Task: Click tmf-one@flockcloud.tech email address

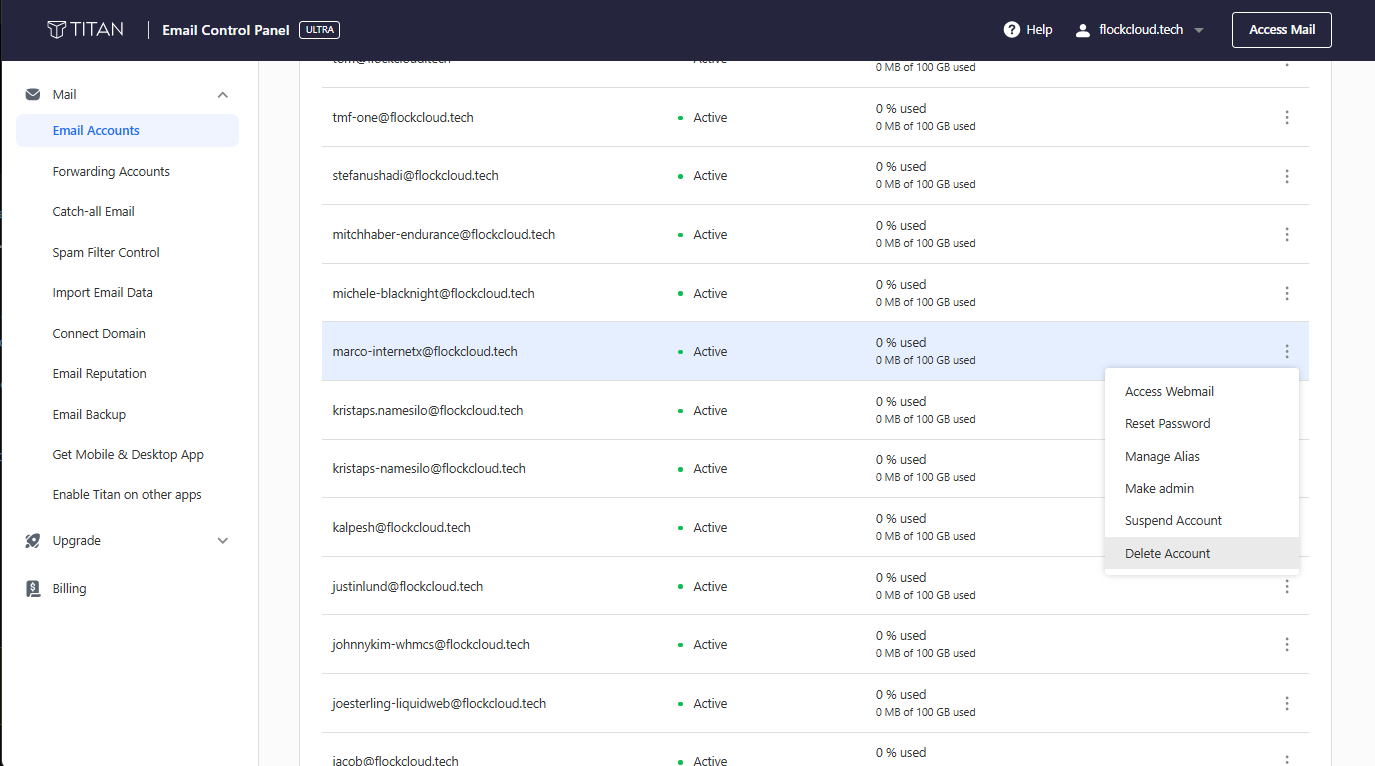Action: (403, 117)
